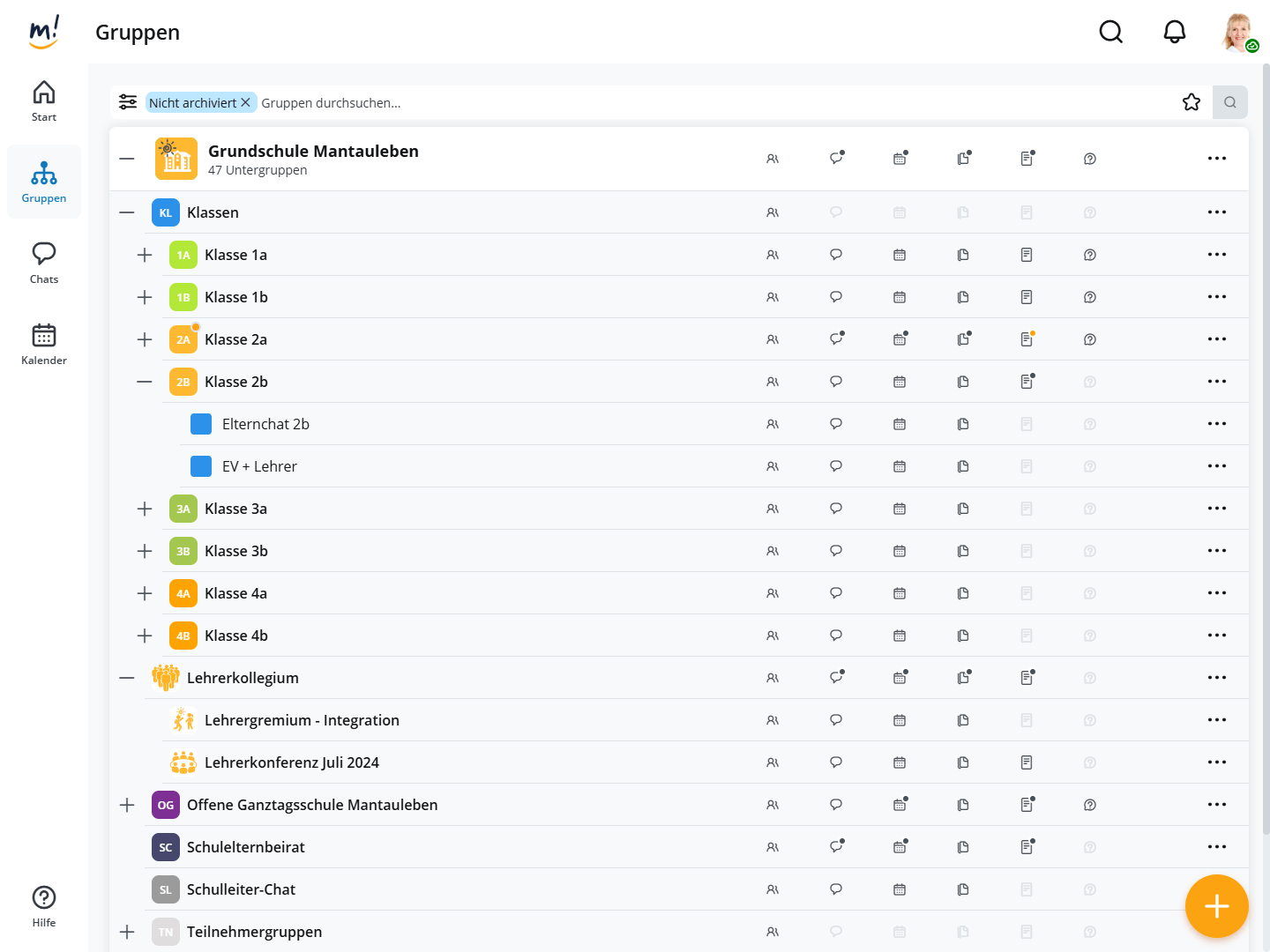Expand the Klasse 1a group
The height and width of the screenshot is (952, 1270).
(145, 255)
